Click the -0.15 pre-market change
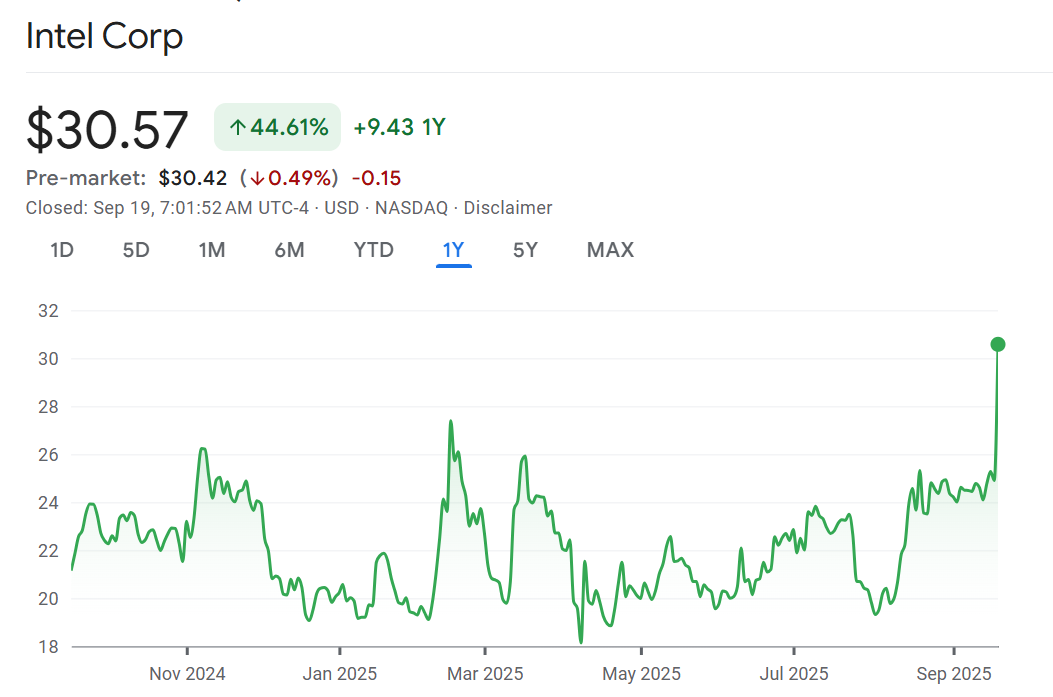1053x697 pixels. 376,178
